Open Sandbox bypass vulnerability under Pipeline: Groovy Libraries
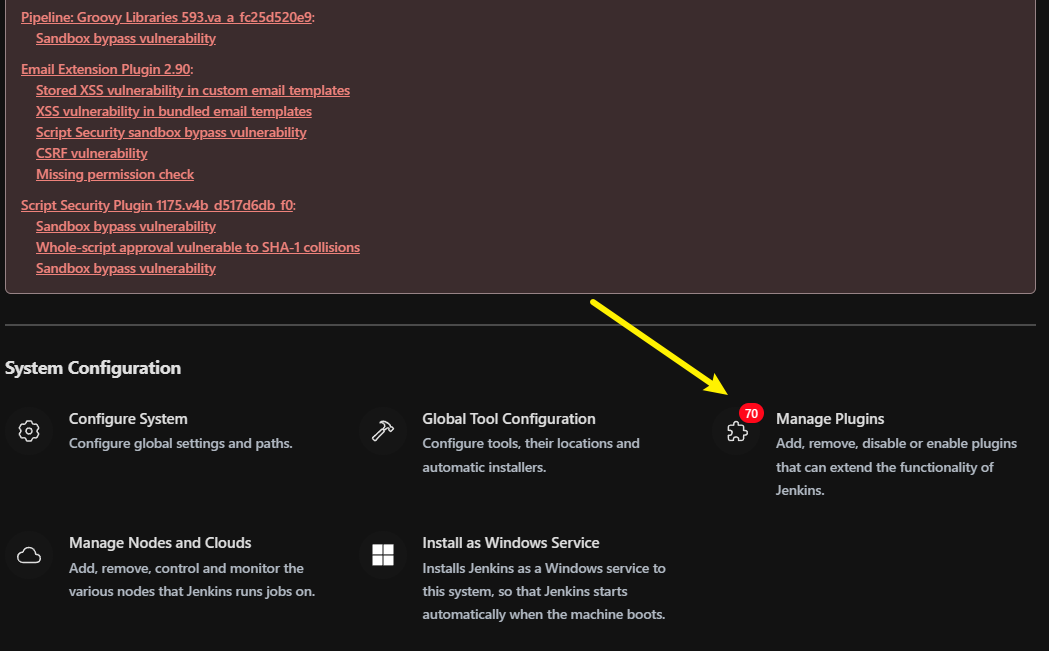Viewport: 1049px width, 651px height. pos(126,38)
